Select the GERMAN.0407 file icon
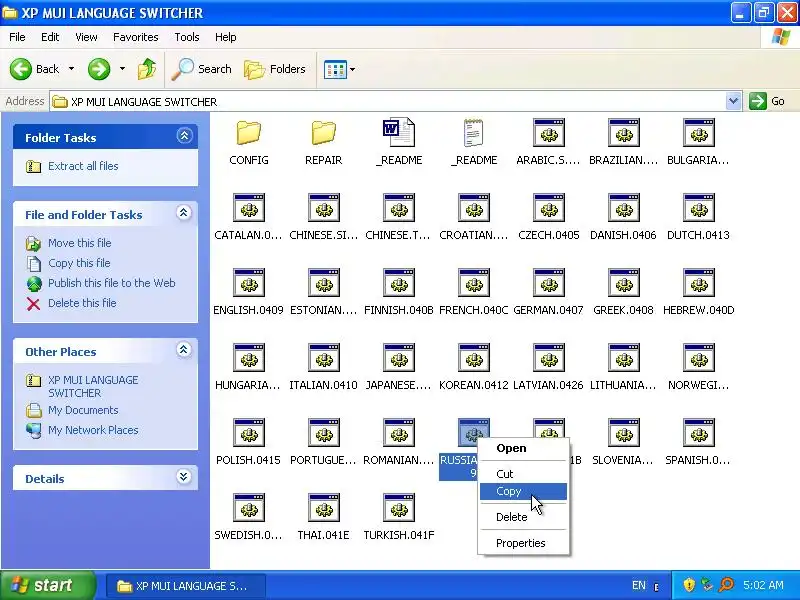Screen dimensions: 800x600 (548, 283)
